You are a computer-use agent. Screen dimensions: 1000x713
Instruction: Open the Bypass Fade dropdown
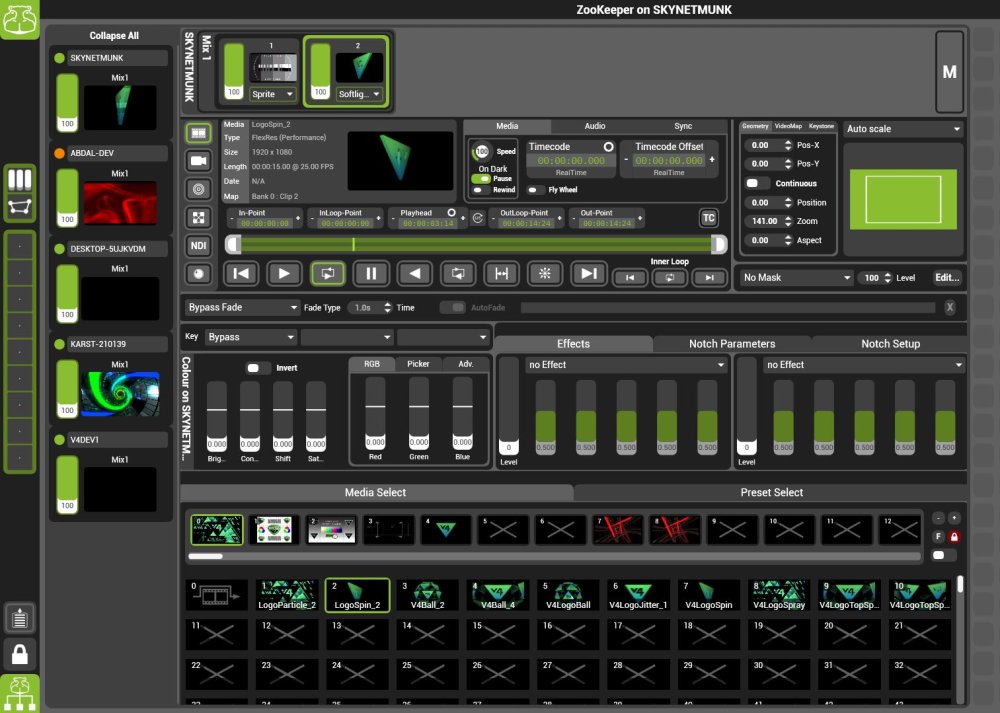[242, 308]
